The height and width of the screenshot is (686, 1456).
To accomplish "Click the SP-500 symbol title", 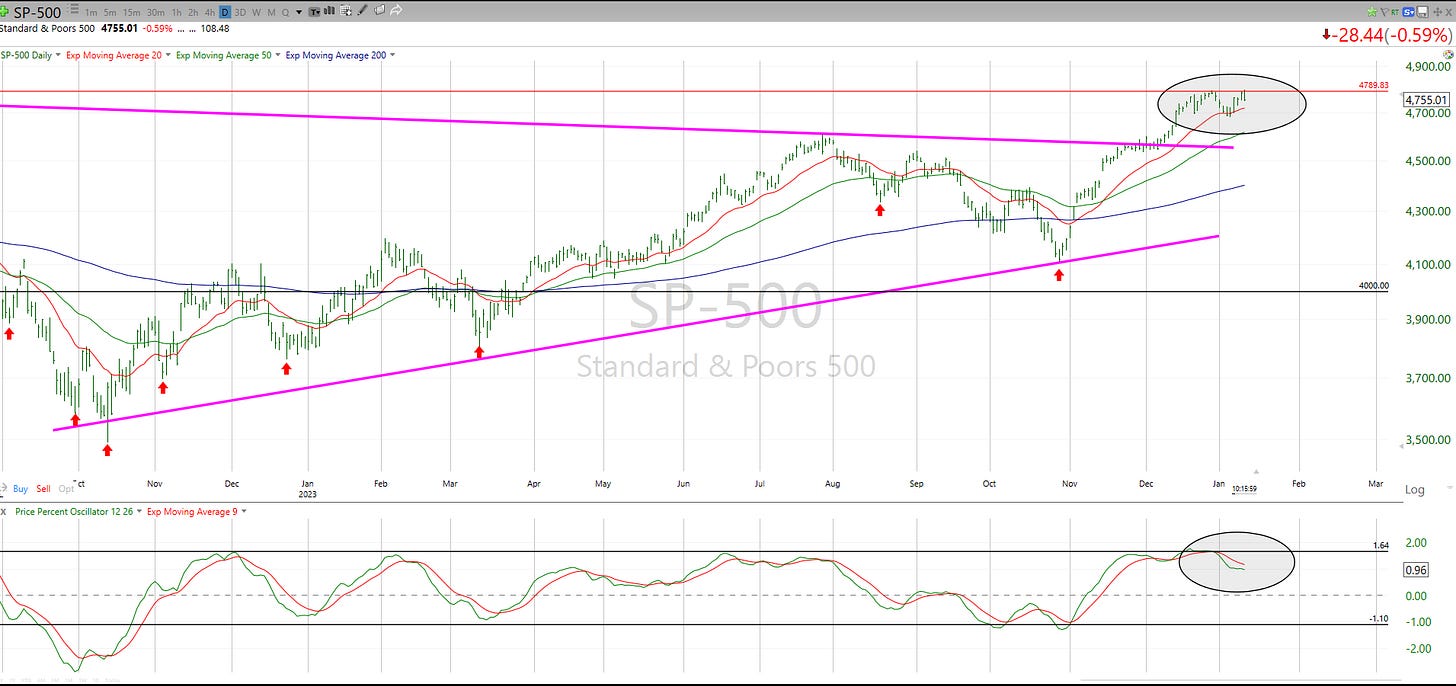I will click(x=37, y=12).
